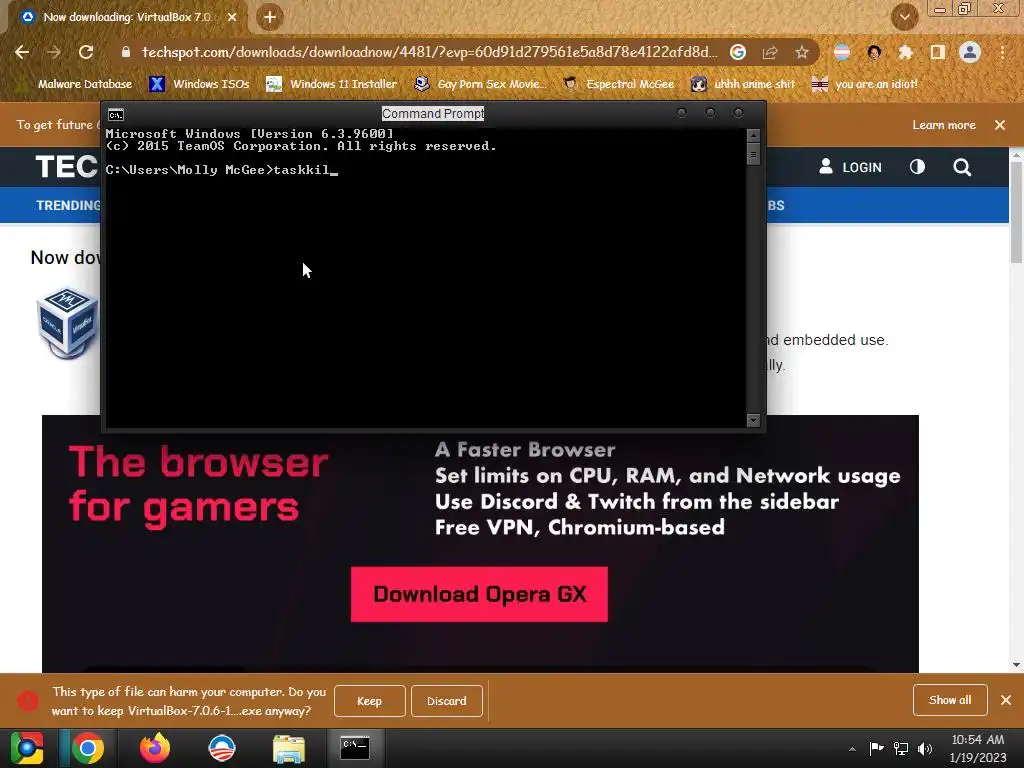Dismiss the notification infobar
The height and width of the screenshot is (768, 1024).
tap(1000, 125)
